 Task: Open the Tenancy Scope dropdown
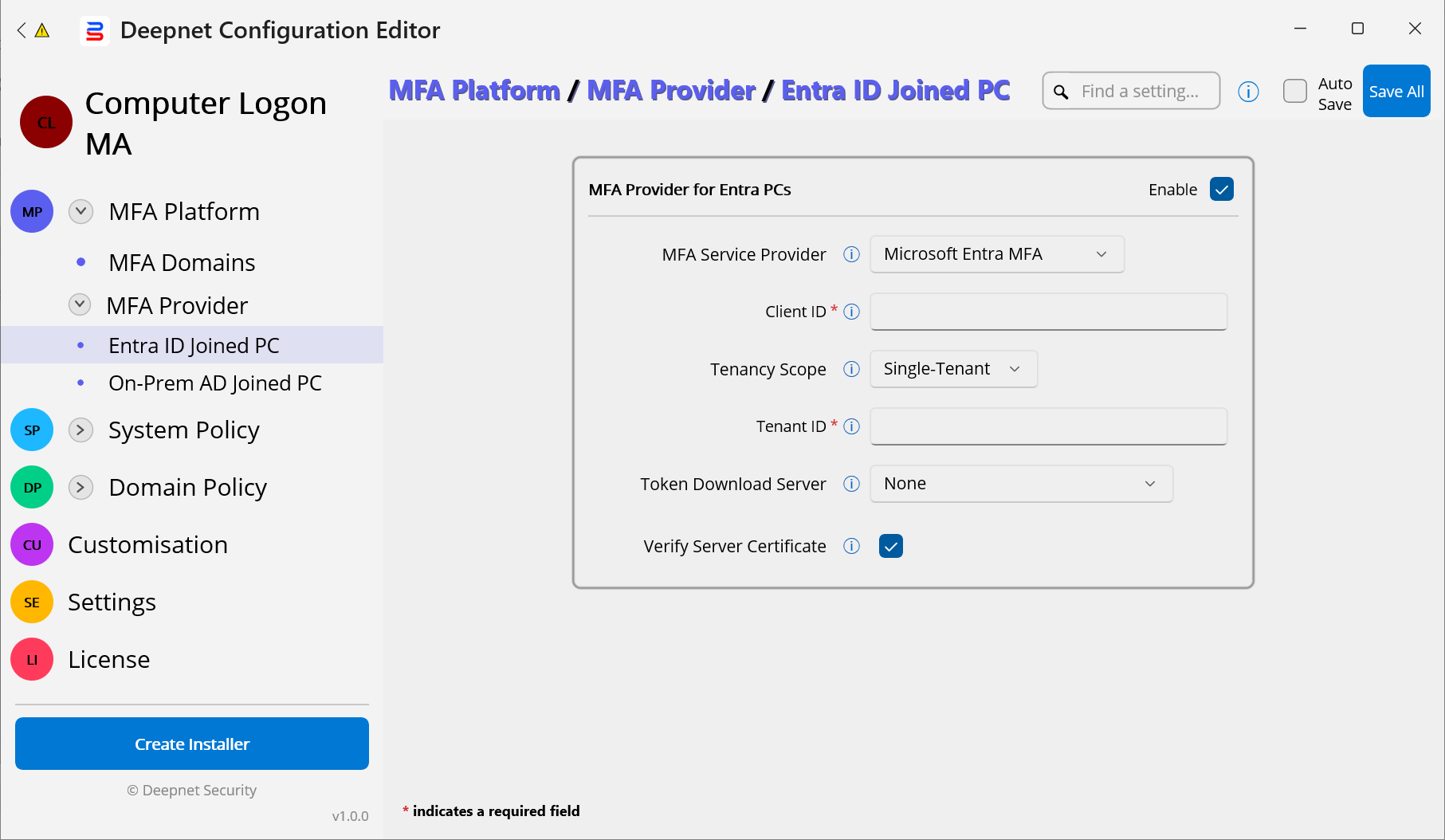point(953,369)
